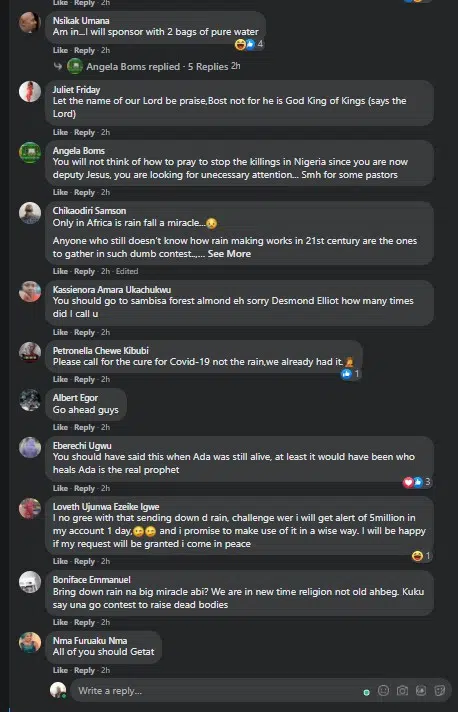The height and width of the screenshot is (712, 458).
Task: Reply to Boniface Emmanuel's comment
Action: click(x=84, y=623)
